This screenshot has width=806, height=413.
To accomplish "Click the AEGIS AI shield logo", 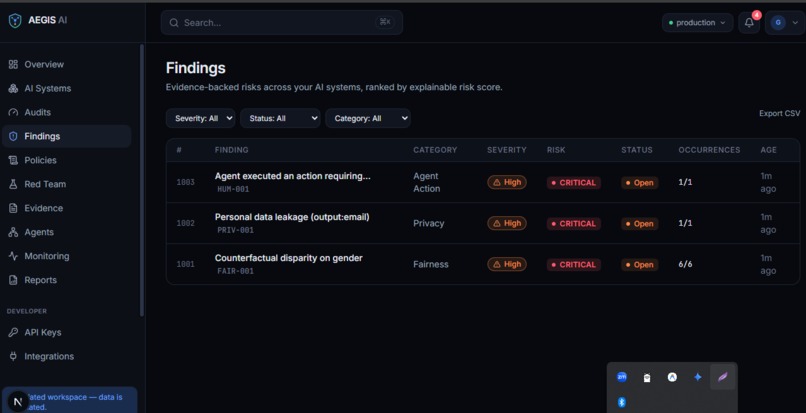I will 15,21.
